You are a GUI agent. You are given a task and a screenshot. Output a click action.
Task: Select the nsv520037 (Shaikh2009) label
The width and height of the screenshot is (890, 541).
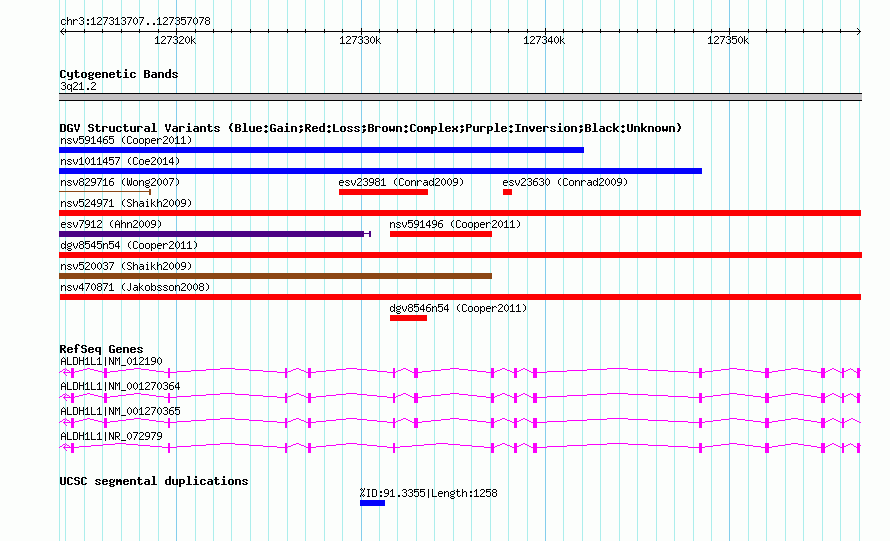[x=126, y=266]
